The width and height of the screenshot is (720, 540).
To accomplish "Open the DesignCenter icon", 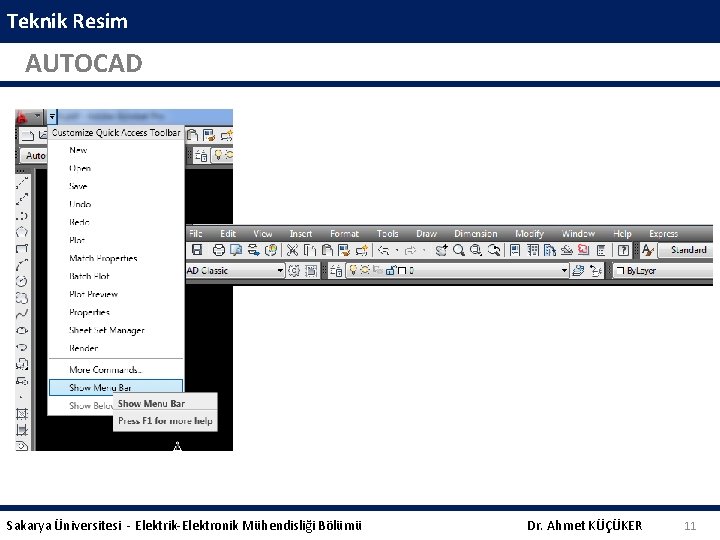I will click(x=533, y=250).
